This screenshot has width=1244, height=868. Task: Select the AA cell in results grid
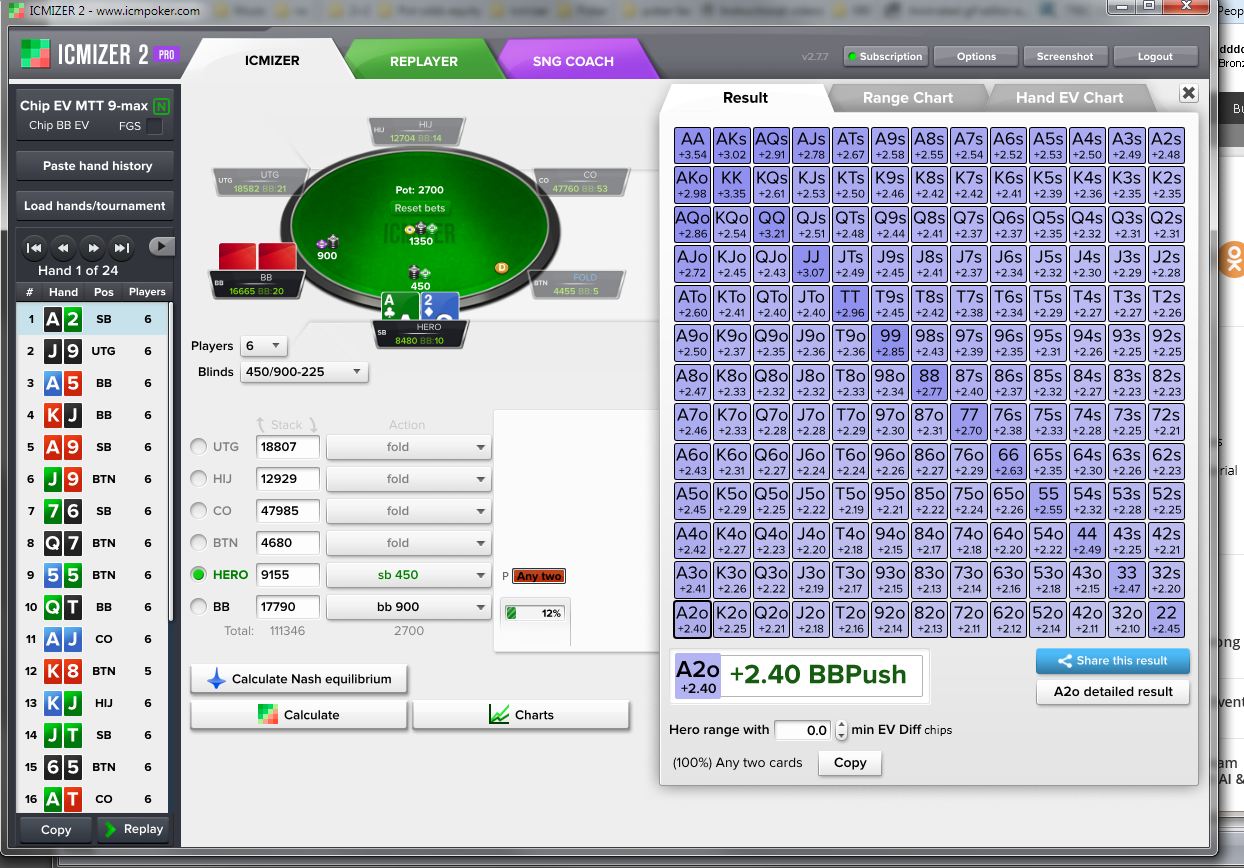pyautogui.click(x=693, y=145)
